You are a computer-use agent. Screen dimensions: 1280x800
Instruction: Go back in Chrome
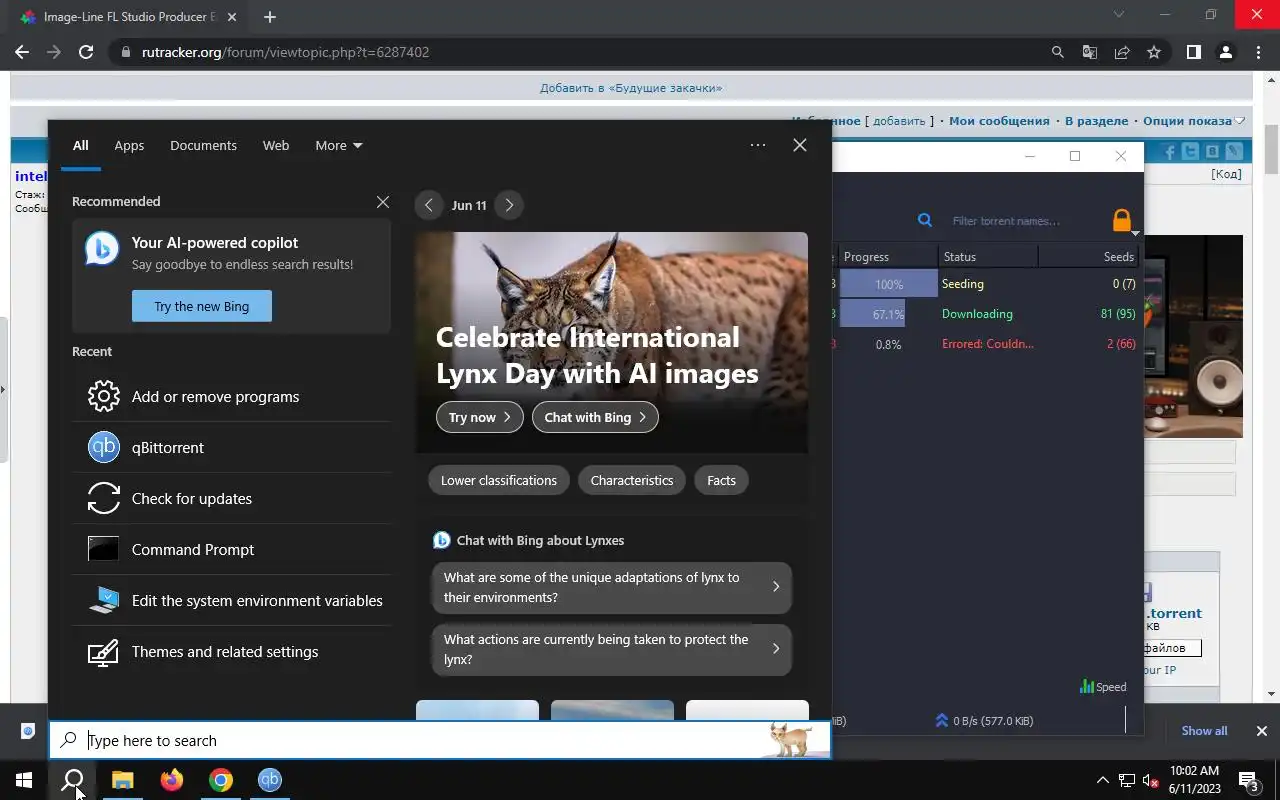coord(22,52)
